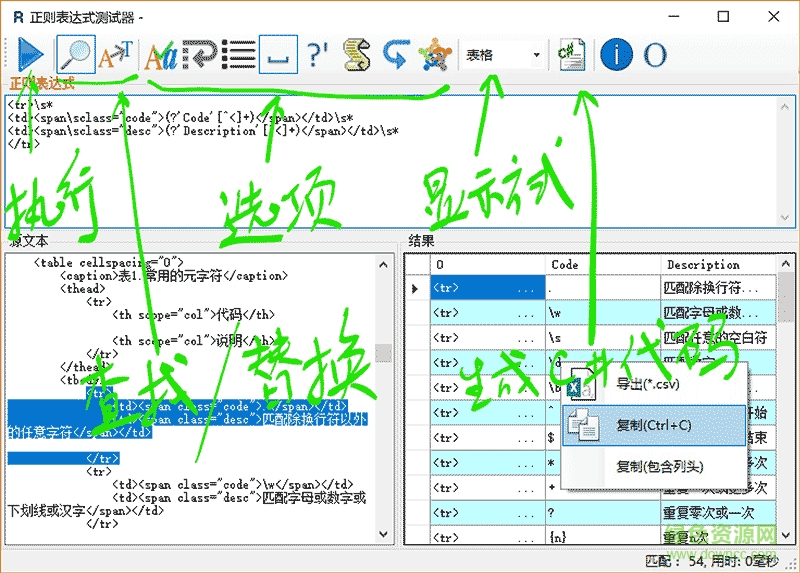Click the 结果 panel label

pyautogui.click(x=421, y=240)
